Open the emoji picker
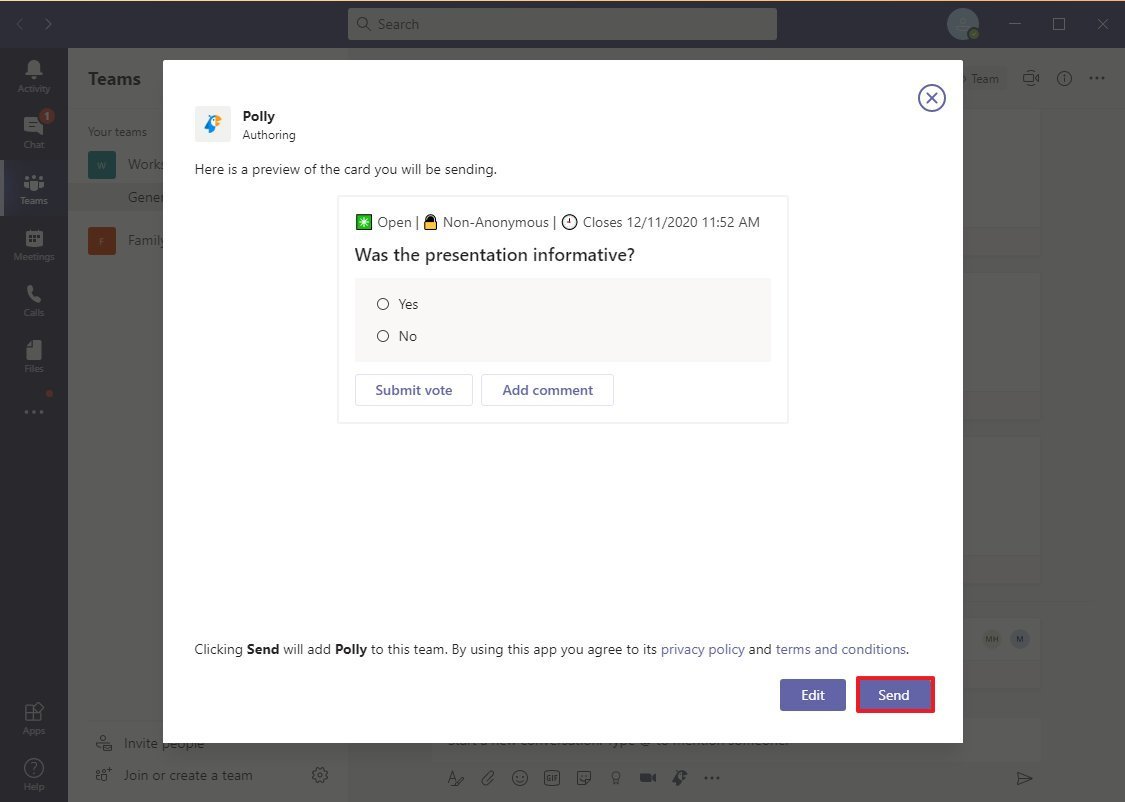 point(520,778)
